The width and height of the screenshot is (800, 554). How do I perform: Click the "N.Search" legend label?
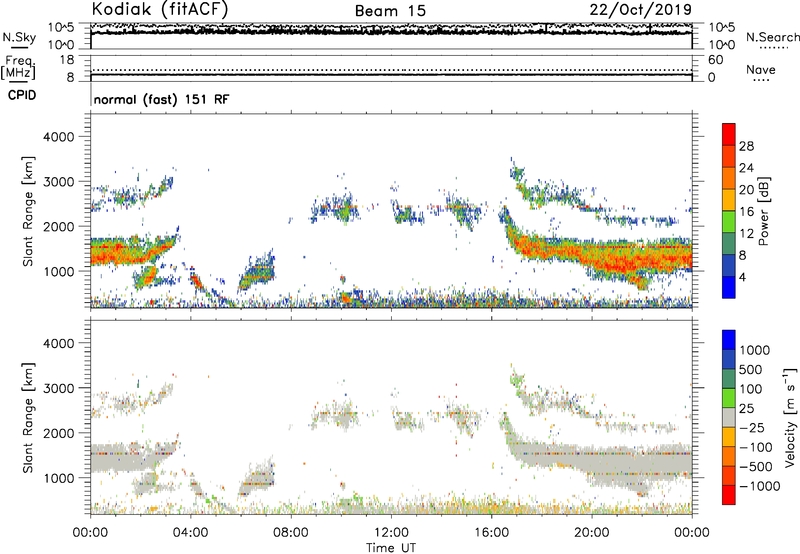(772, 37)
